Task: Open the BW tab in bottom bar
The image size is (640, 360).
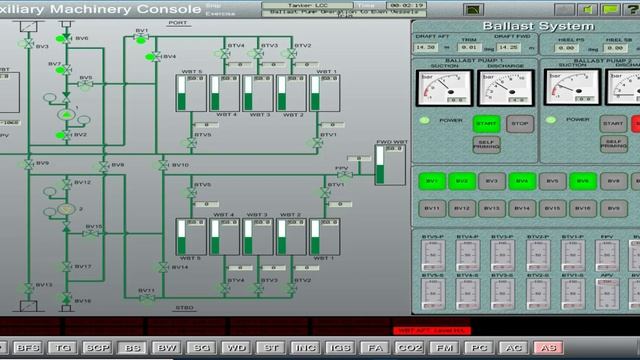Action: 167,347
